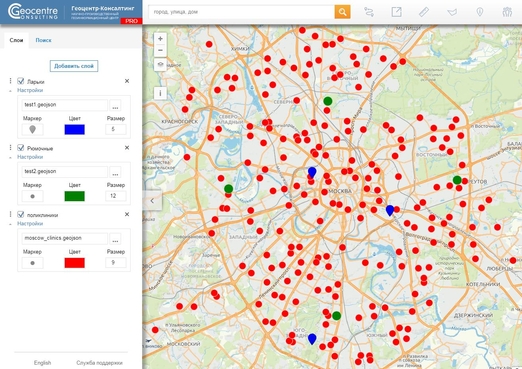Open the route planning tool
The width and height of the screenshot is (522, 369).
(369, 12)
